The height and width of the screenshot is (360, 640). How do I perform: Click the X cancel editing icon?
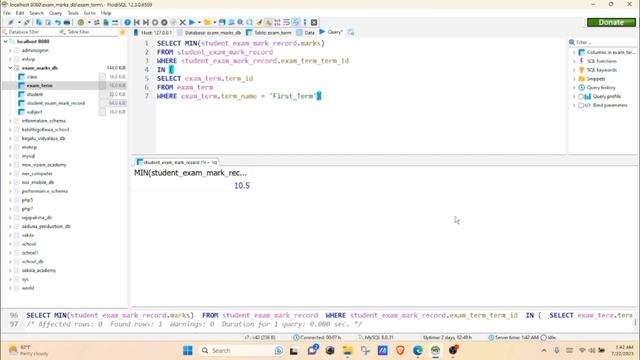pos(182,22)
